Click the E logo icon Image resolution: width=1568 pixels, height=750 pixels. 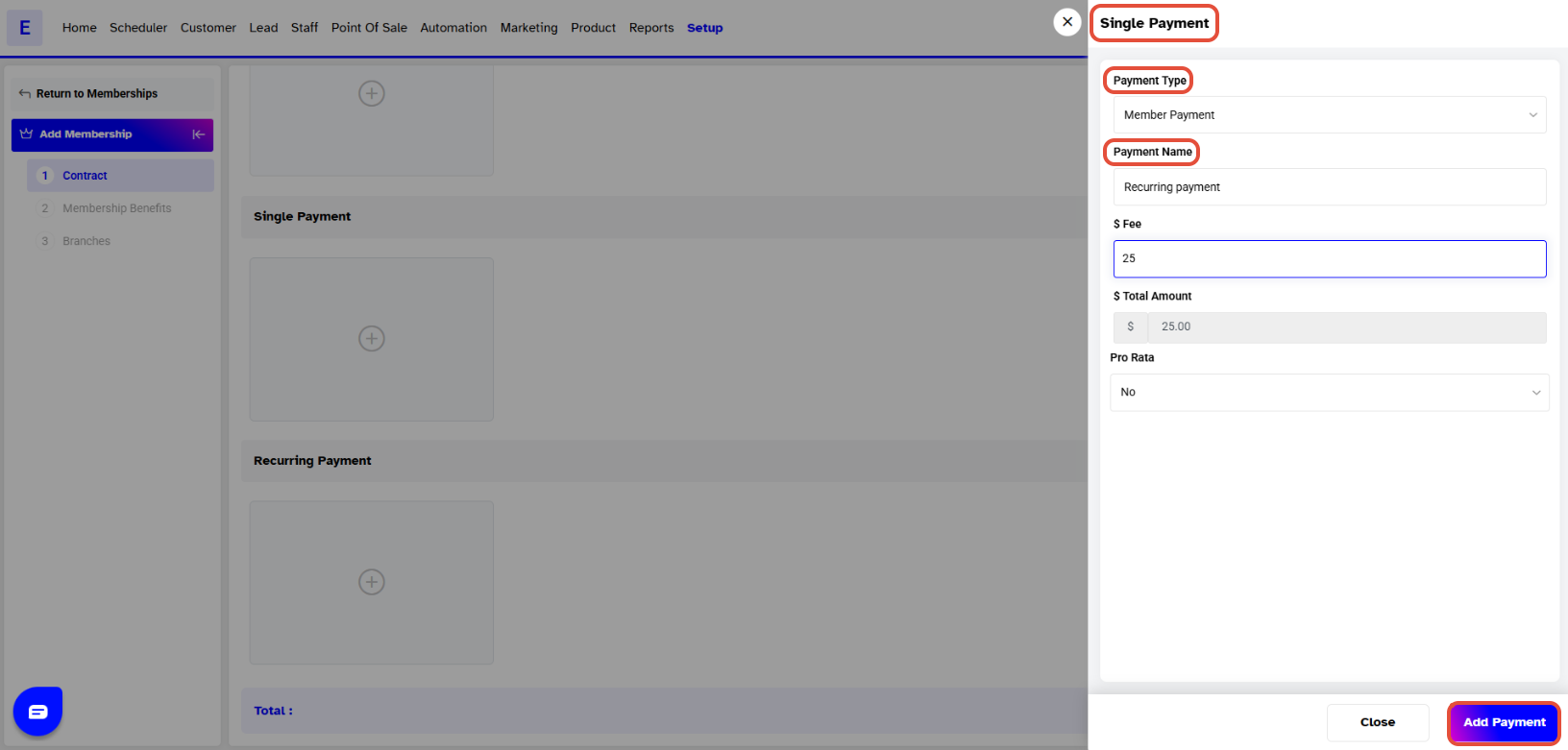[25, 28]
